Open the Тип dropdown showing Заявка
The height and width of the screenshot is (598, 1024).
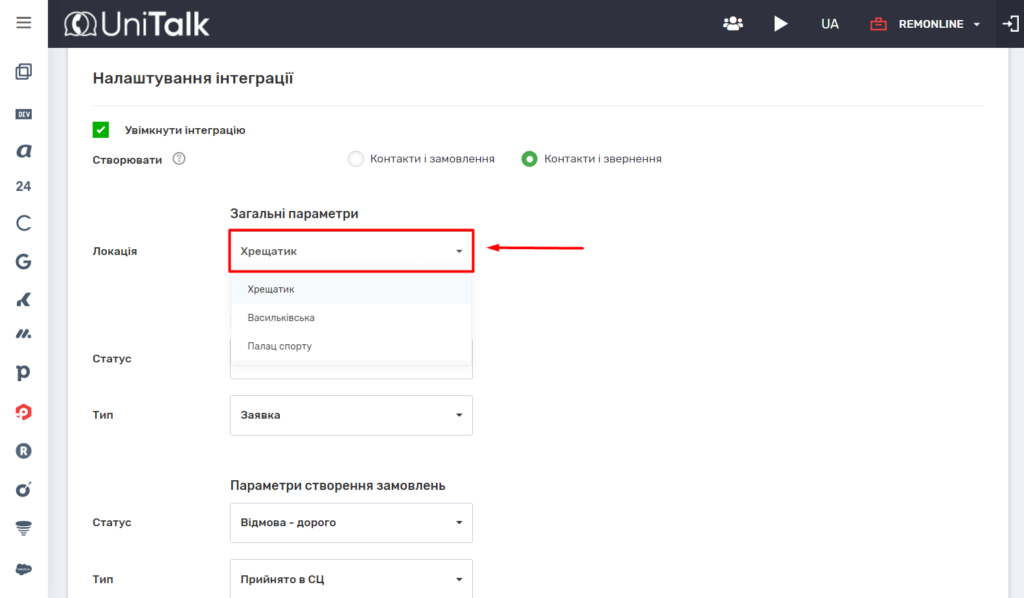pyautogui.click(x=351, y=415)
